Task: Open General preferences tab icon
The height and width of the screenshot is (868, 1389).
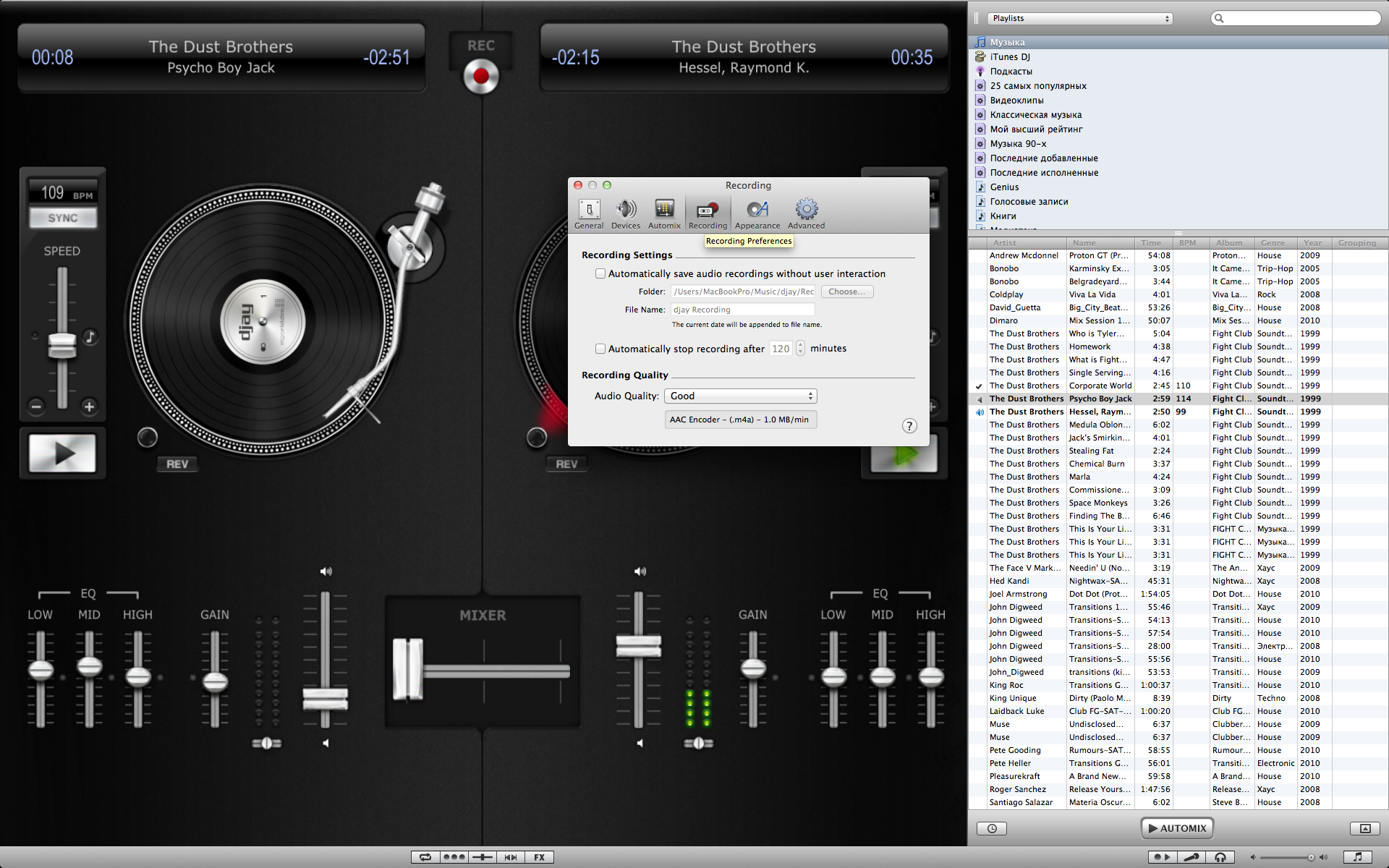Action: pyautogui.click(x=589, y=214)
